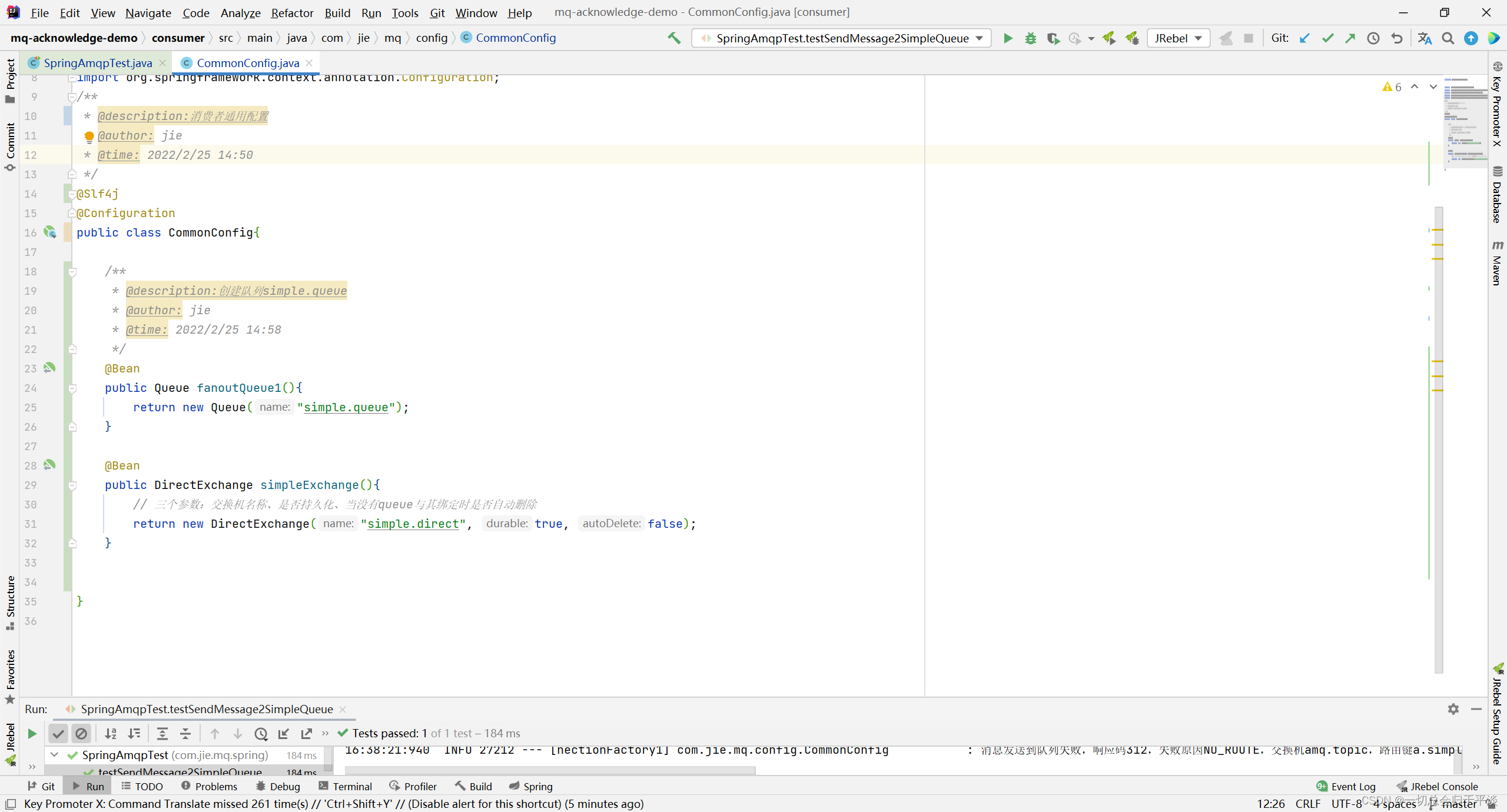Open Git history clock icon
Viewport: 1507px width, 812px height.
tap(1373, 38)
